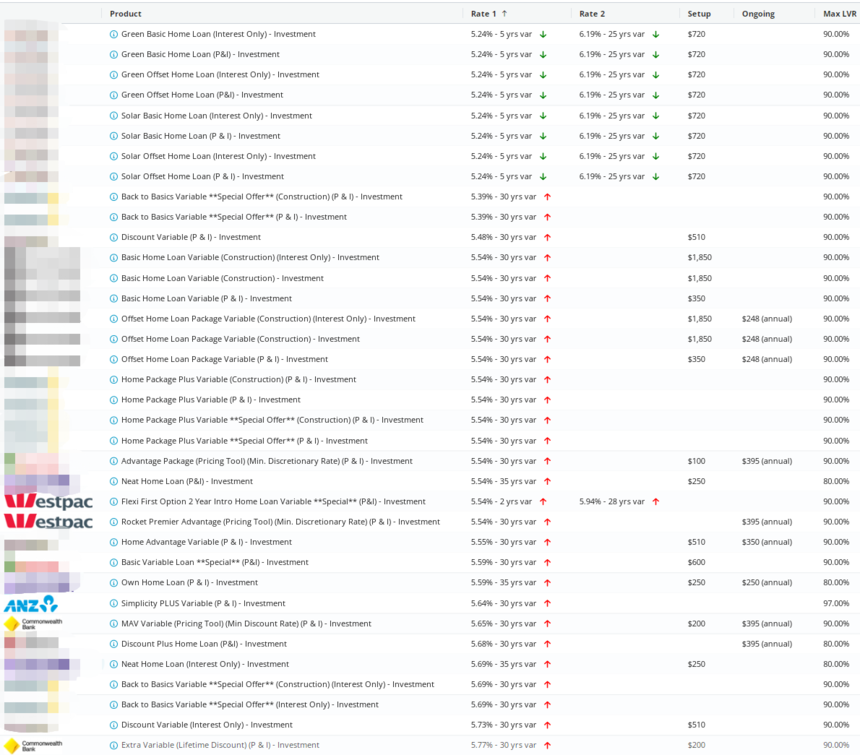This screenshot has width=860, height=755.
Task: Open info icon for Green Basic Home Loan (Interest Only)
Action: (114, 34)
